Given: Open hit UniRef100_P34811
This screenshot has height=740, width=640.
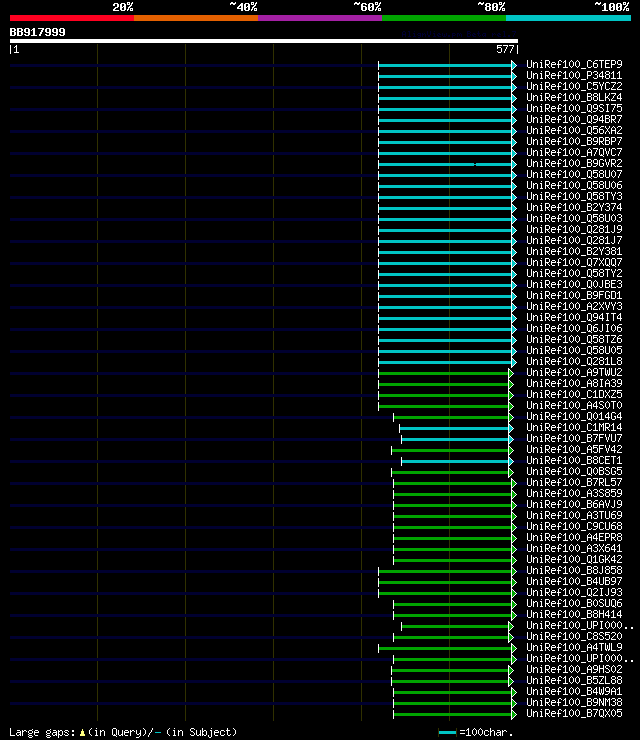Looking at the screenshot, I should coord(574,76).
